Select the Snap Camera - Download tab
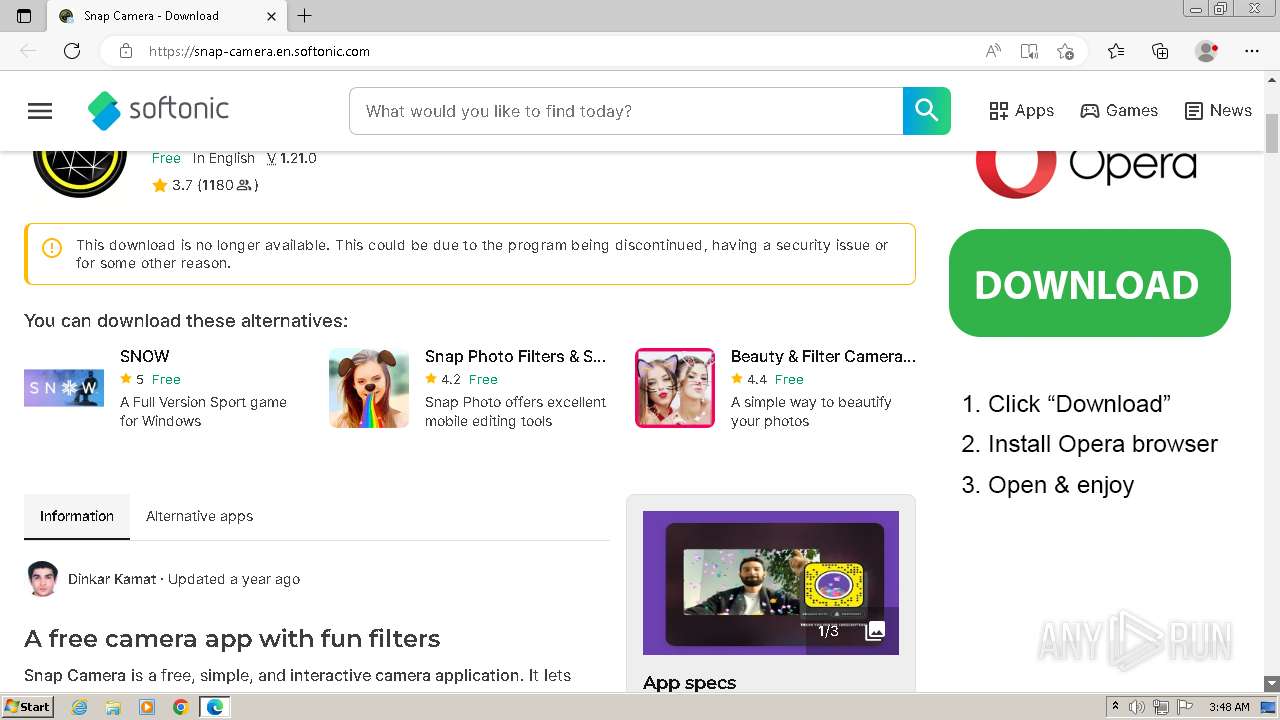The height and width of the screenshot is (720, 1280). coord(167,16)
